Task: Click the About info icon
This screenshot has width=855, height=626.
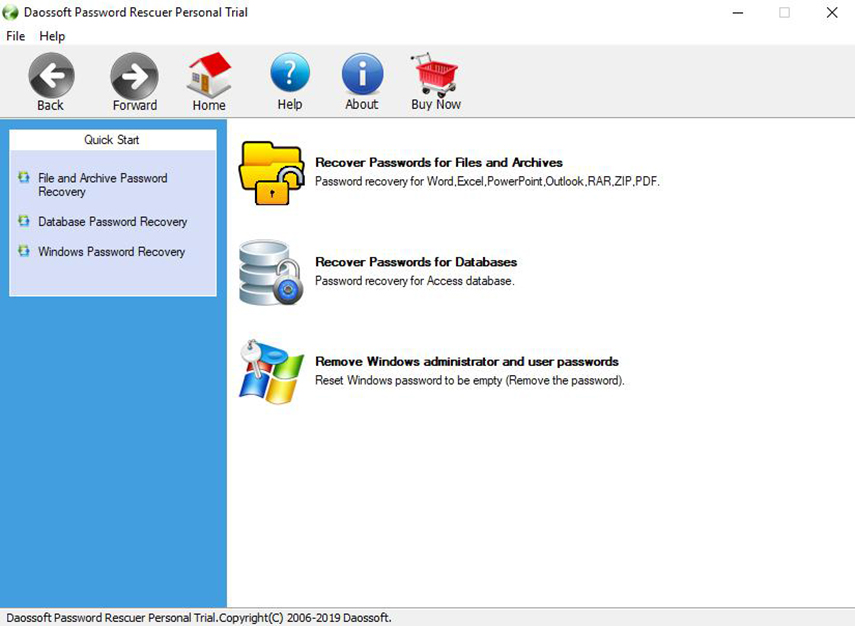Action: click(x=361, y=75)
